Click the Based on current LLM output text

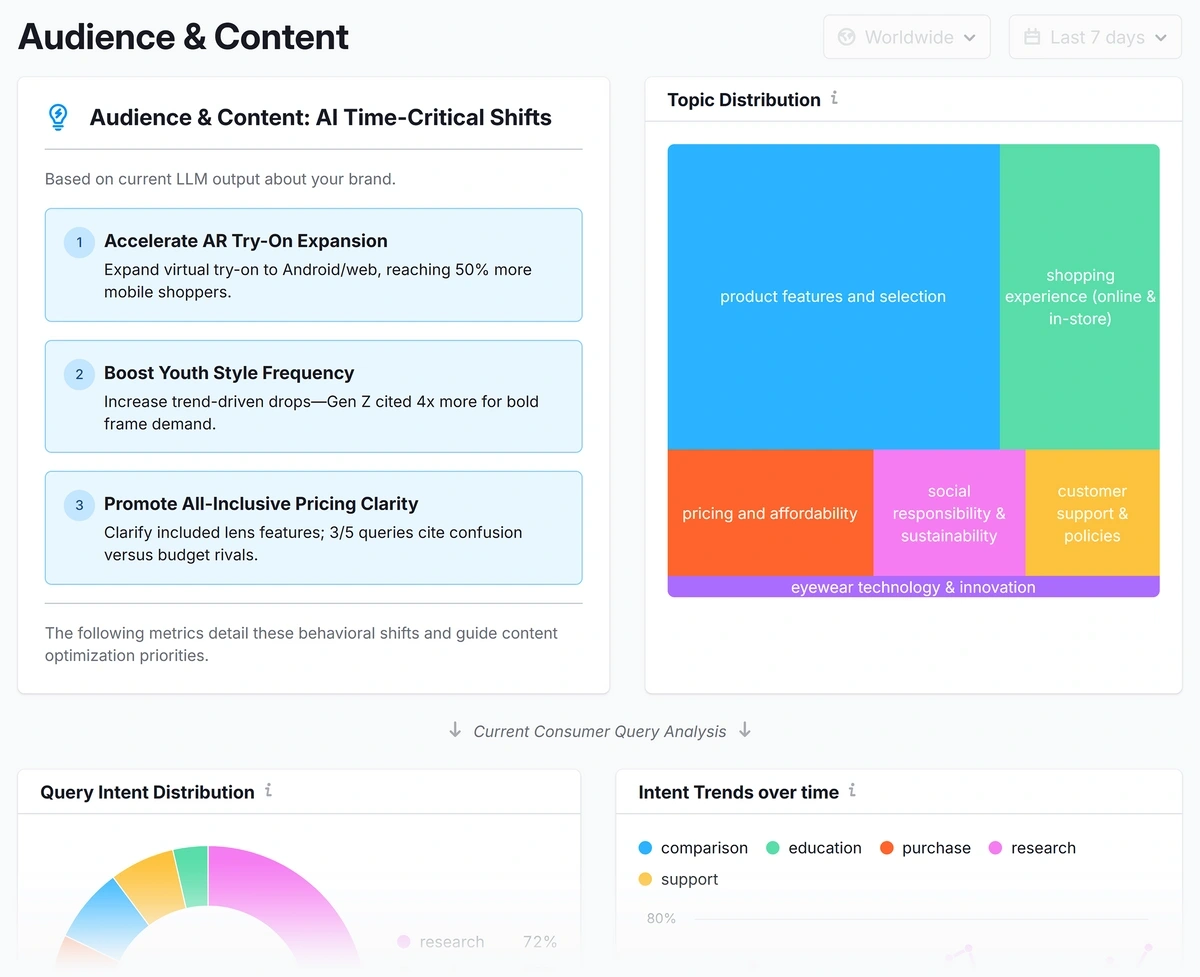point(220,180)
